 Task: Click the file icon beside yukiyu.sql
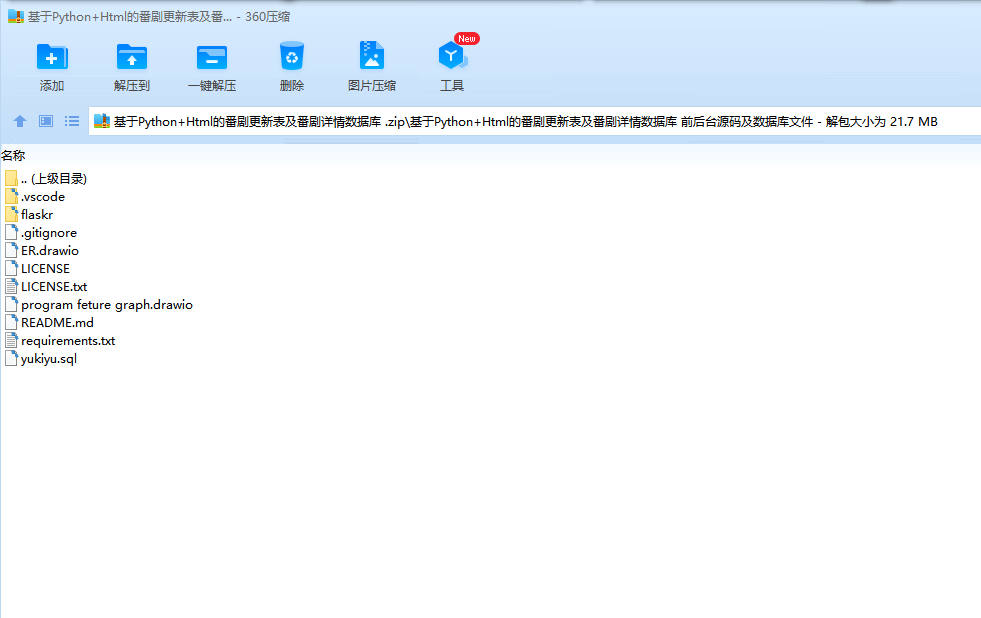point(11,358)
